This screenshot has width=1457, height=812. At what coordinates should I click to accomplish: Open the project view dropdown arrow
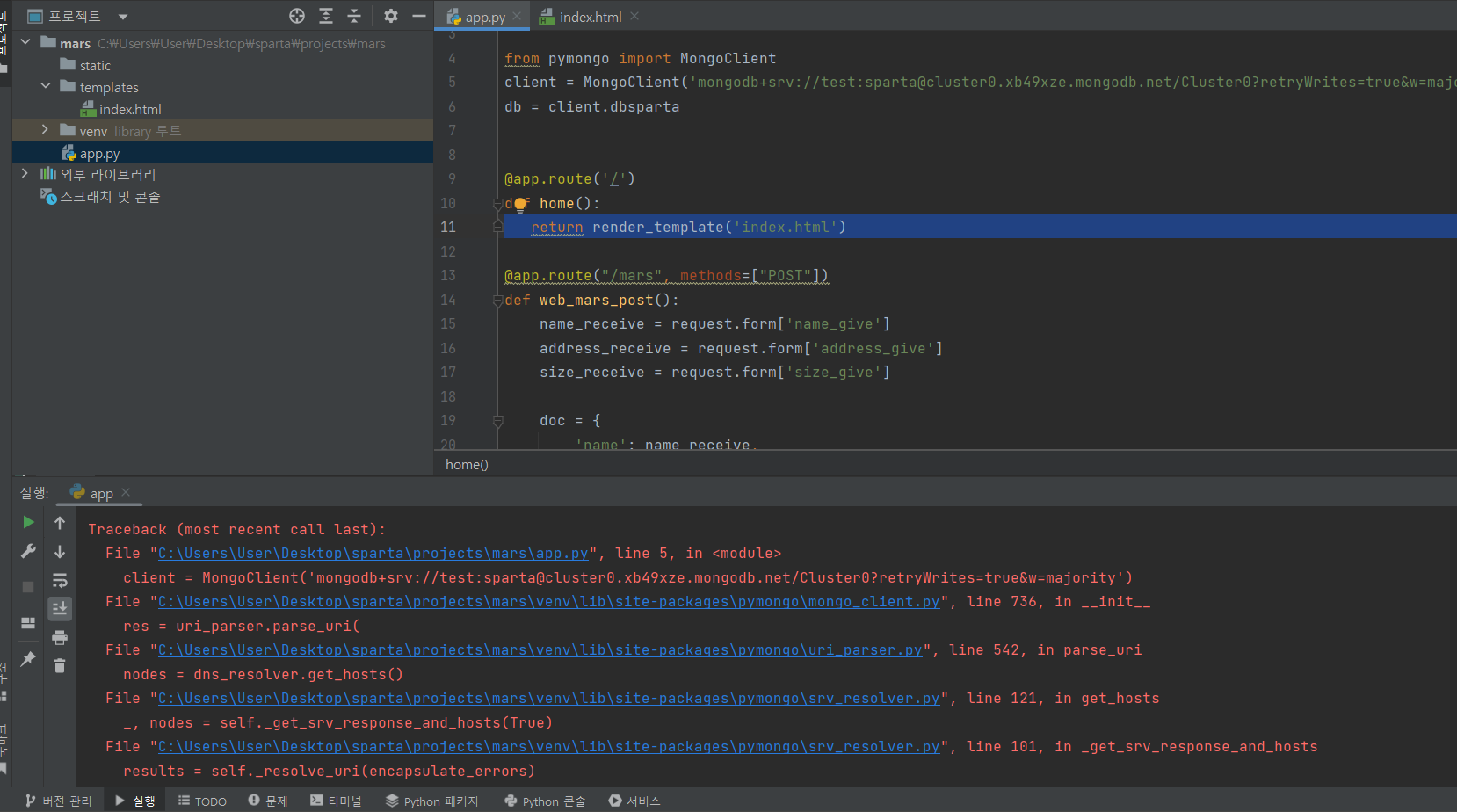coord(123,17)
